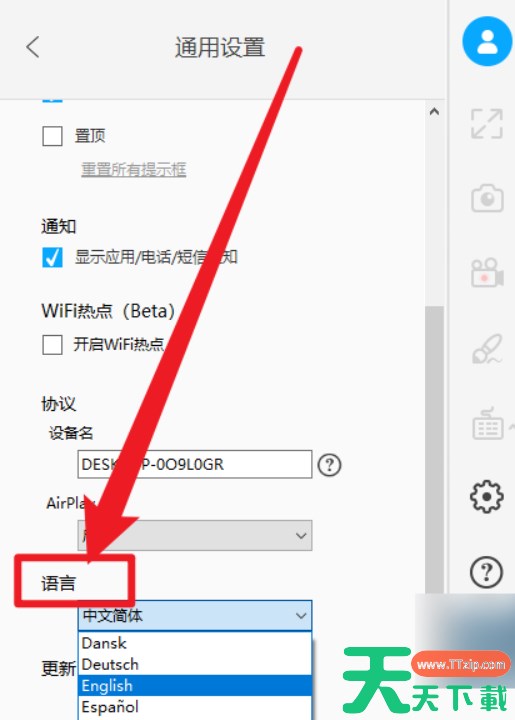Enable the 置顶 always-on-top checkbox
Screen dimensions: 515x720
[x=52, y=136]
